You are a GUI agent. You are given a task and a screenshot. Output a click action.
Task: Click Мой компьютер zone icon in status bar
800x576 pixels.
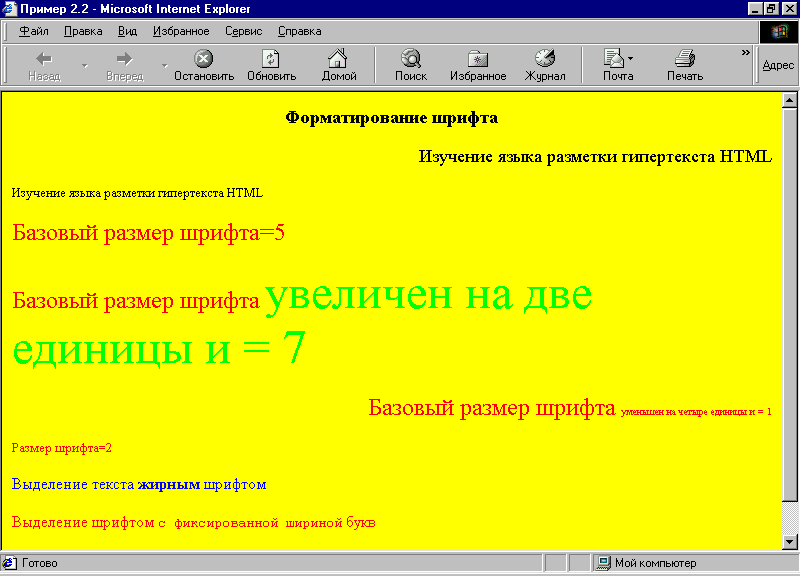(x=604, y=563)
